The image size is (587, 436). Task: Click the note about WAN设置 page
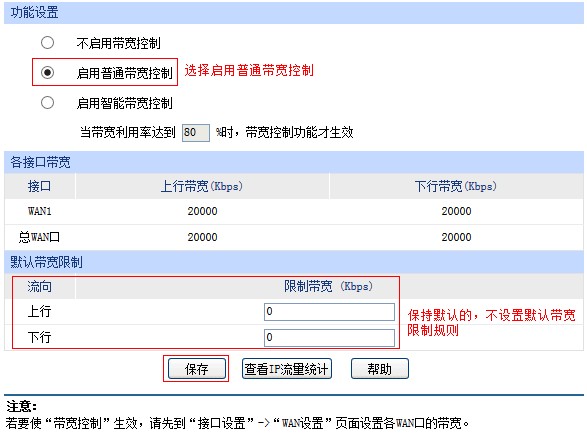(237, 423)
